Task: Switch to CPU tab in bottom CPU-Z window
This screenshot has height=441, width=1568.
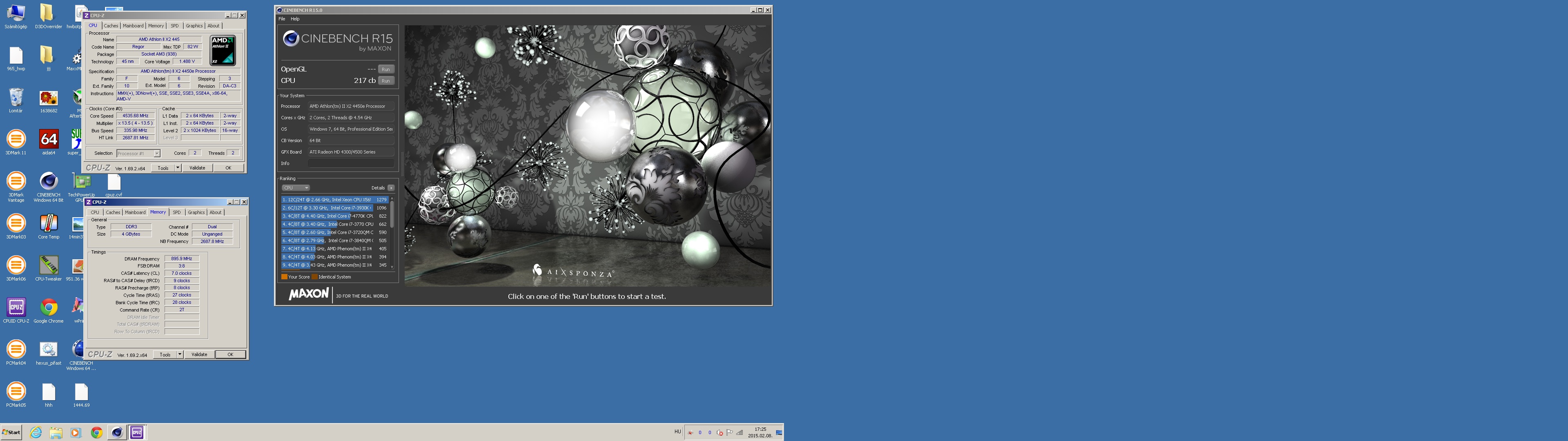Action: pyautogui.click(x=95, y=213)
